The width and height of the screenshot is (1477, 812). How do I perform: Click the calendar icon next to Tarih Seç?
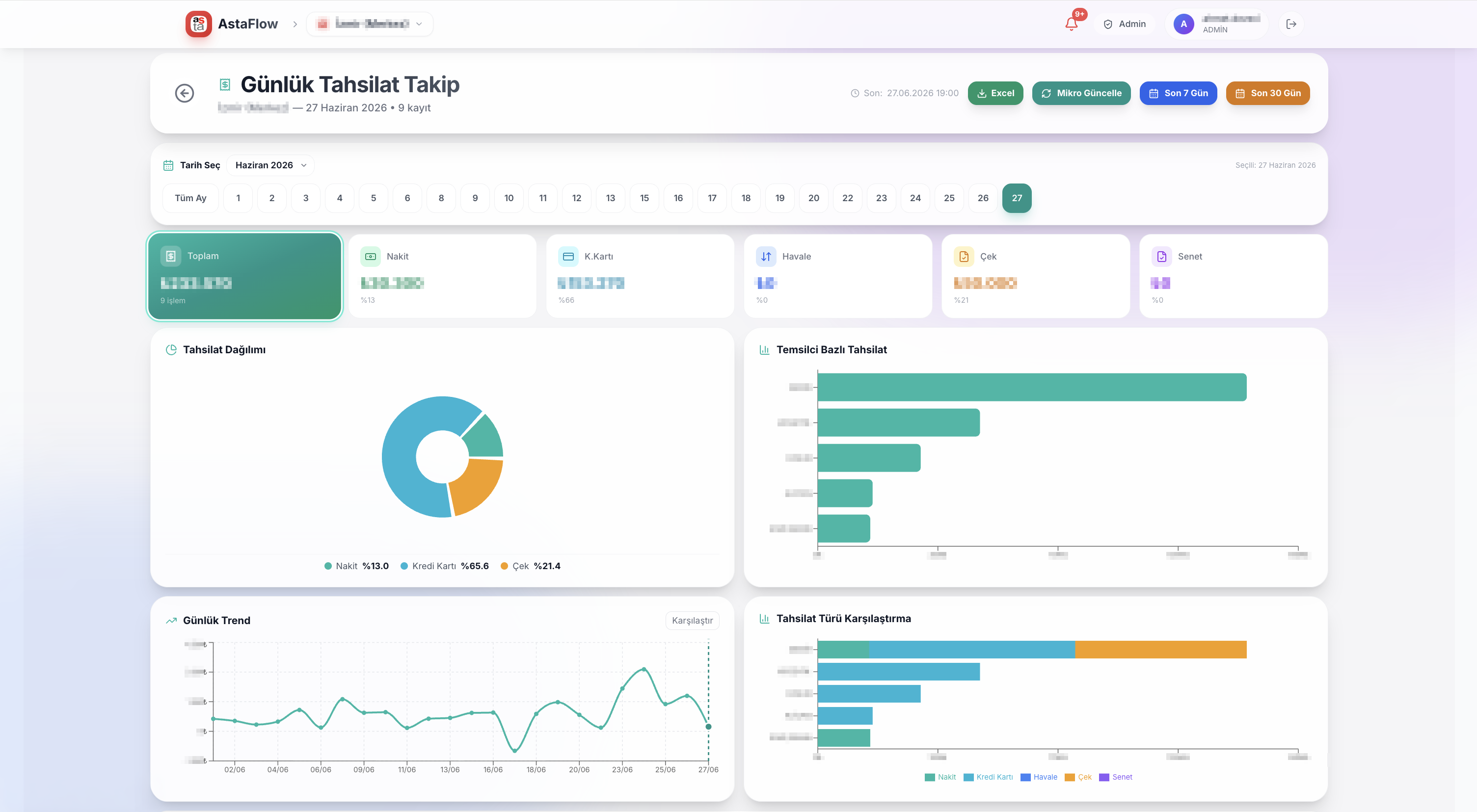(x=168, y=165)
